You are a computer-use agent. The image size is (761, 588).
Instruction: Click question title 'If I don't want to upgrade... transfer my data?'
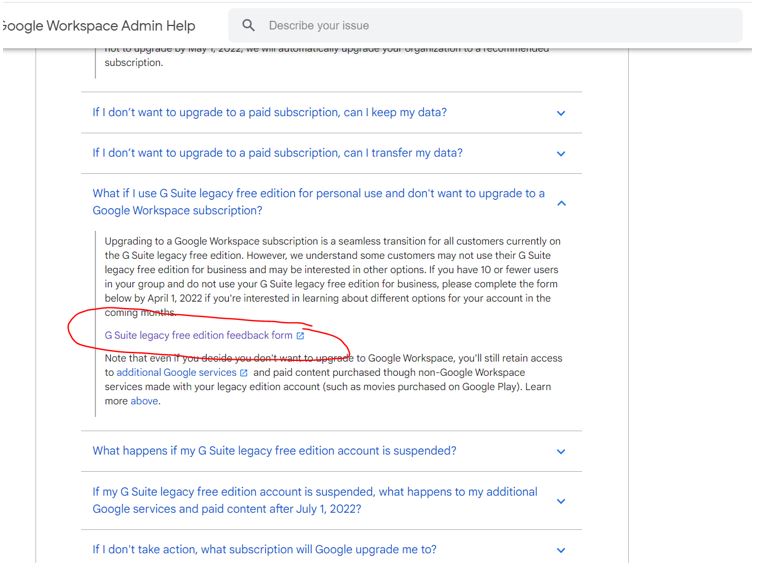(278, 153)
